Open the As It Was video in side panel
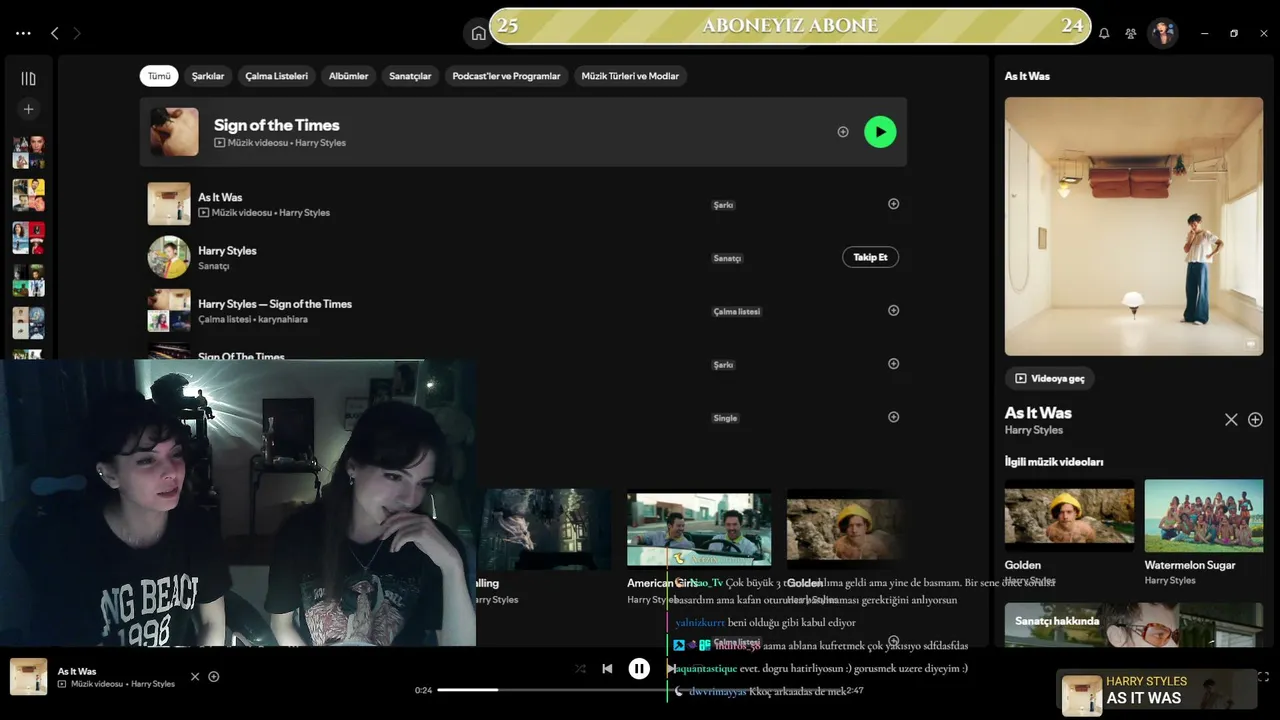 1134,226
